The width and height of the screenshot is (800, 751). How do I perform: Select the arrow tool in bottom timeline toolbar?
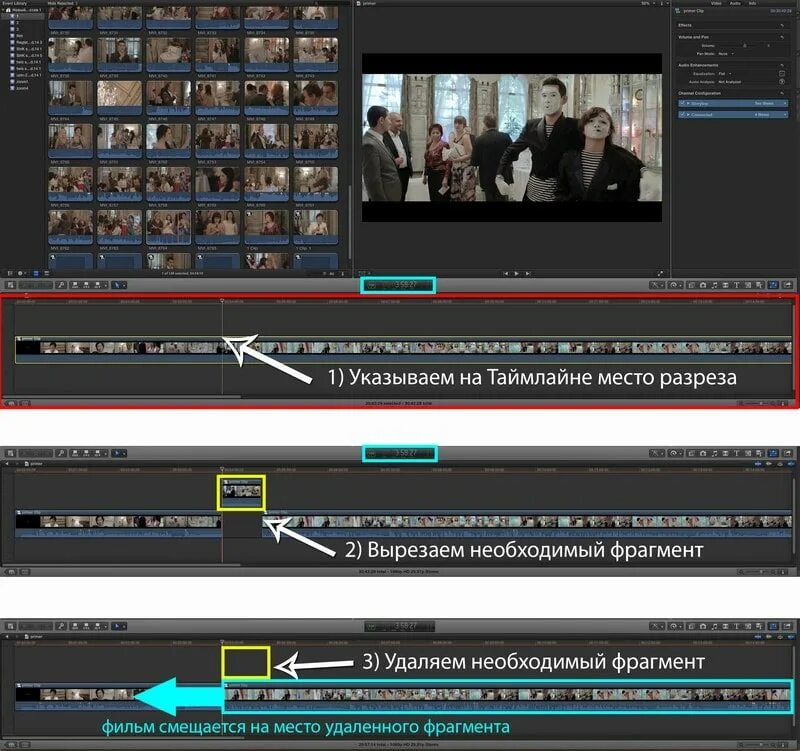[x=117, y=626]
